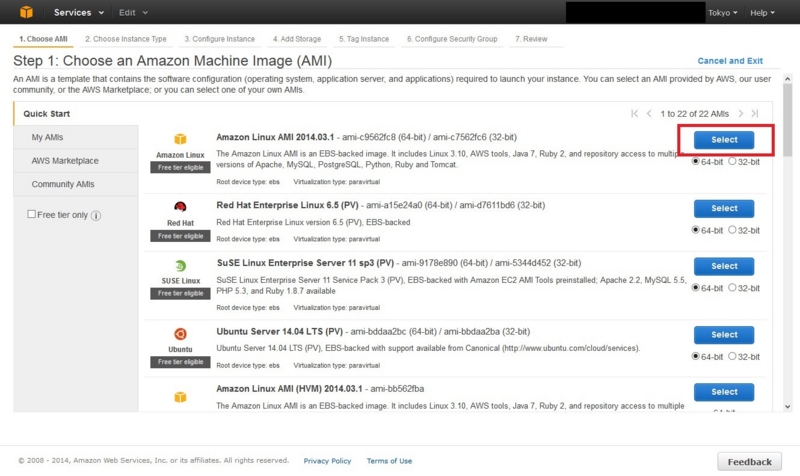Click the Ubuntu Free tier eligible badge
Image resolution: width=800 pixels, height=476 pixels.
point(180,362)
